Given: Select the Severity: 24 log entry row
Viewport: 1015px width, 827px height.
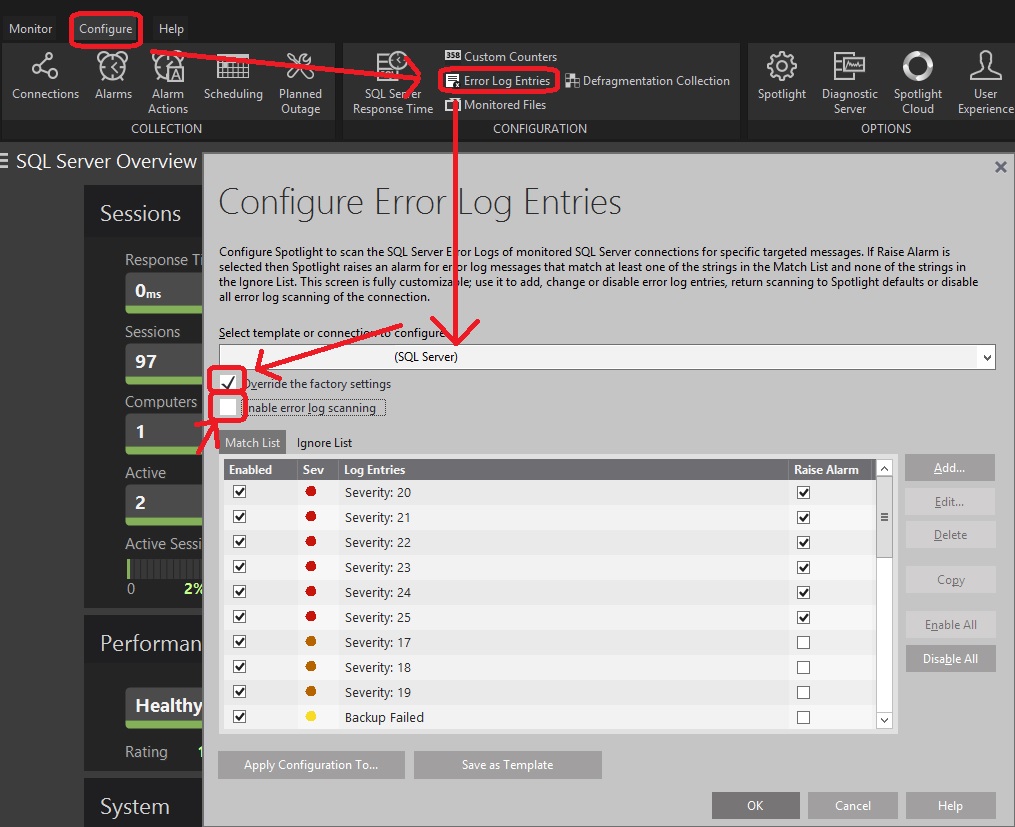Looking at the screenshot, I should coord(550,592).
